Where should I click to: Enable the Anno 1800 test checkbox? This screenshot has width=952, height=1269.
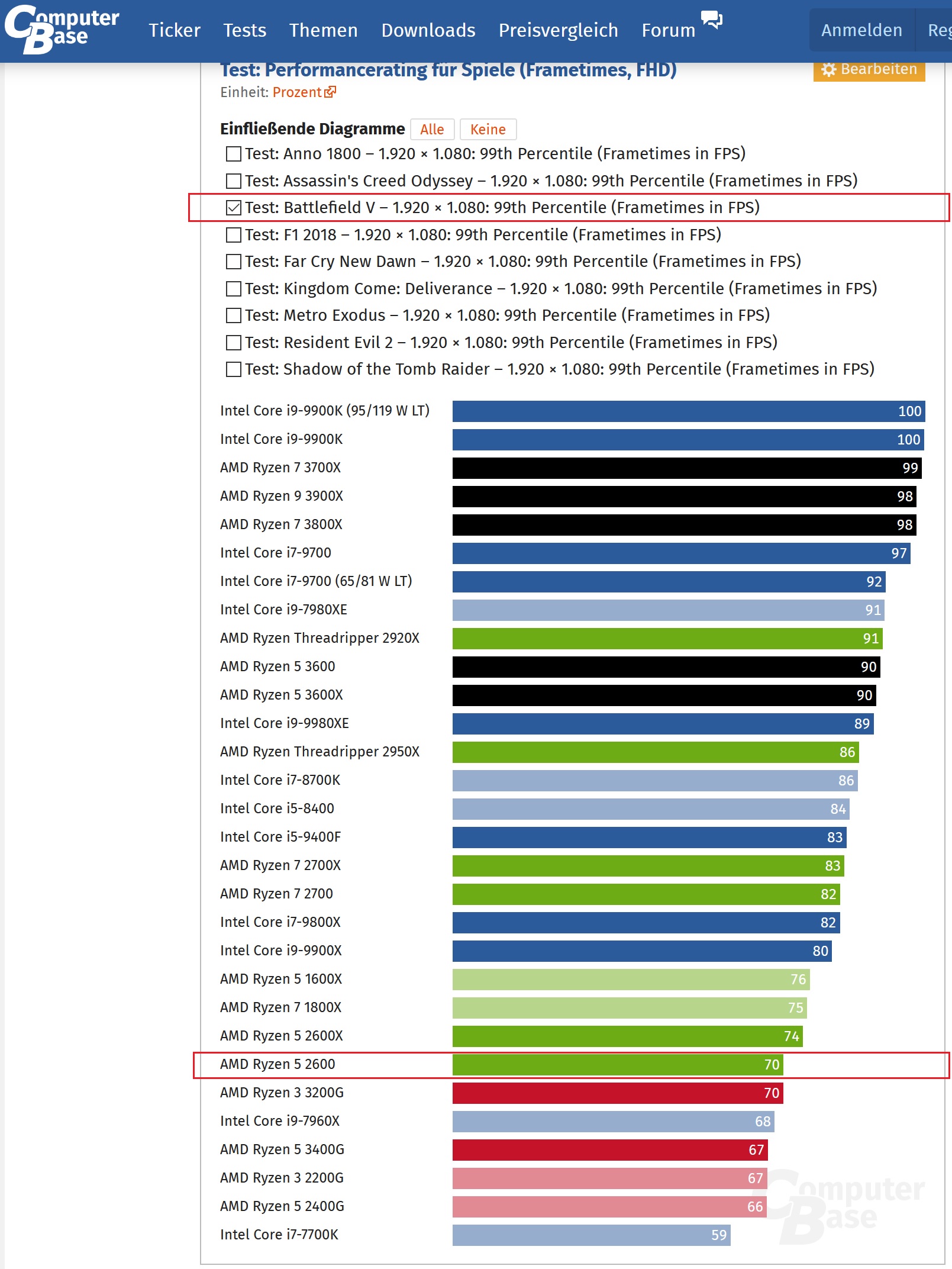tap(234, 154)
